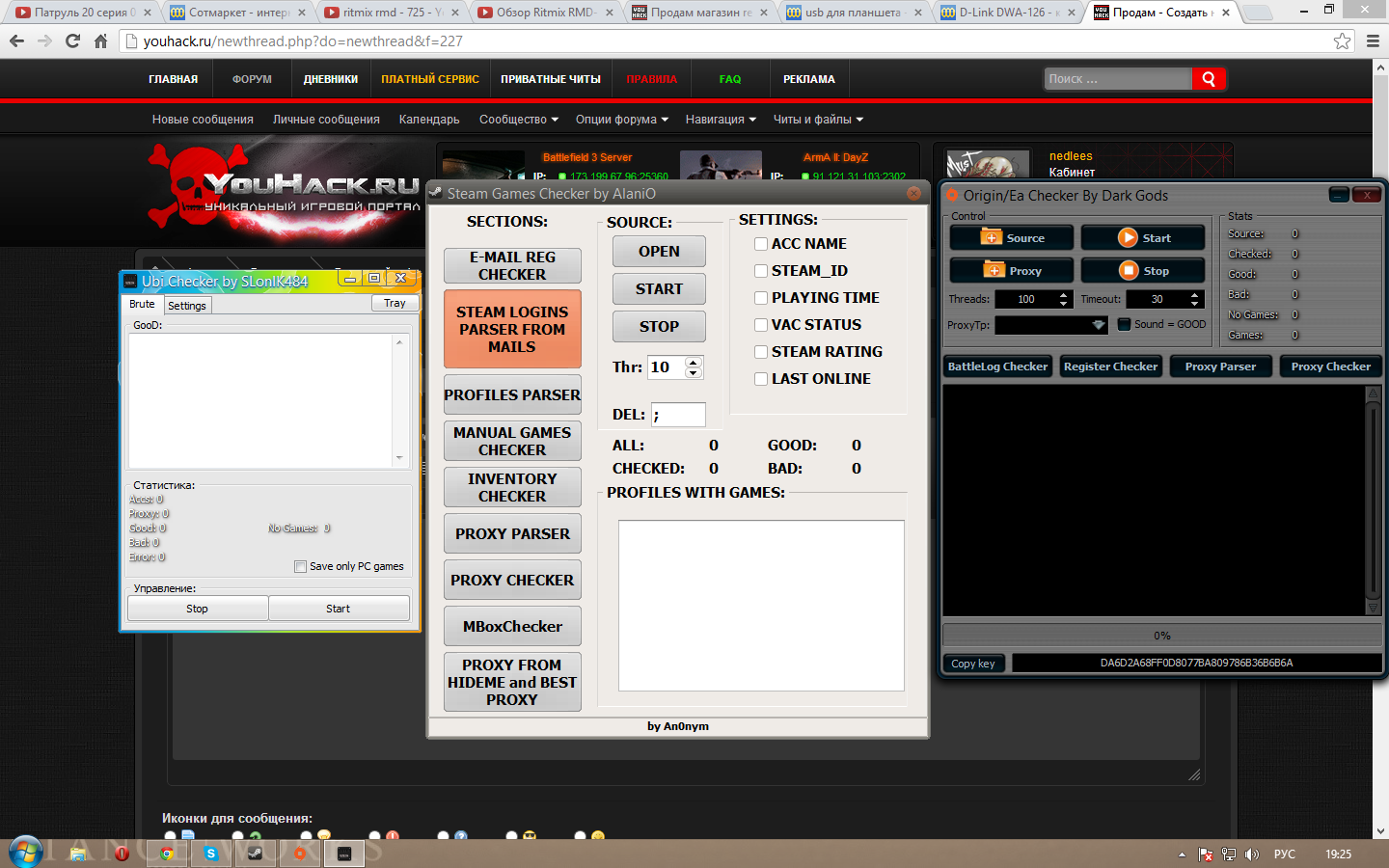
Task: Switch to Chrome taskbar icon
Action: tap(166, 854)
